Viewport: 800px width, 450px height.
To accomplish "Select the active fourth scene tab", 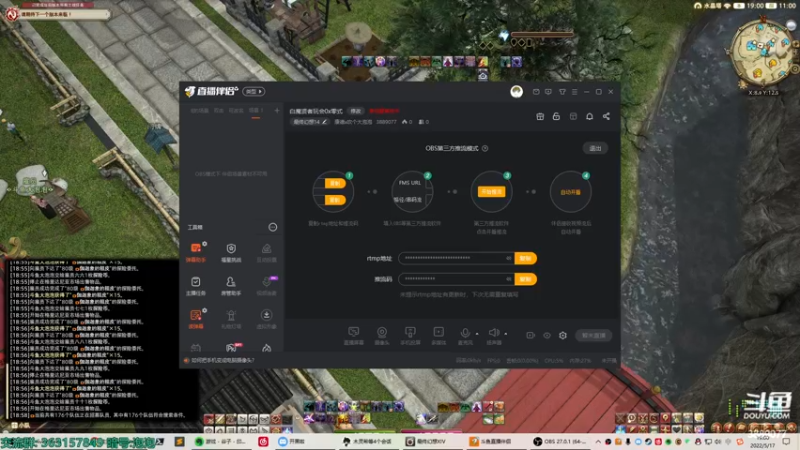I will pos(256,111).
